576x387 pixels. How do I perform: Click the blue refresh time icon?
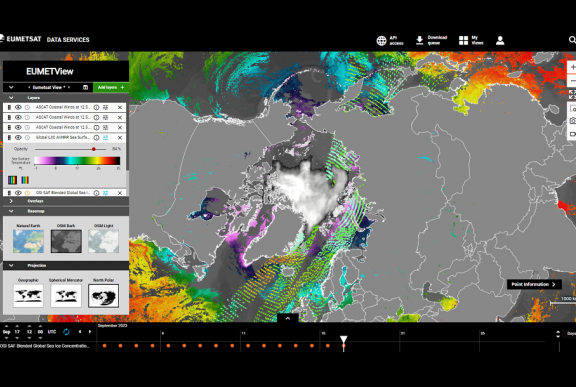coord(66,332)
